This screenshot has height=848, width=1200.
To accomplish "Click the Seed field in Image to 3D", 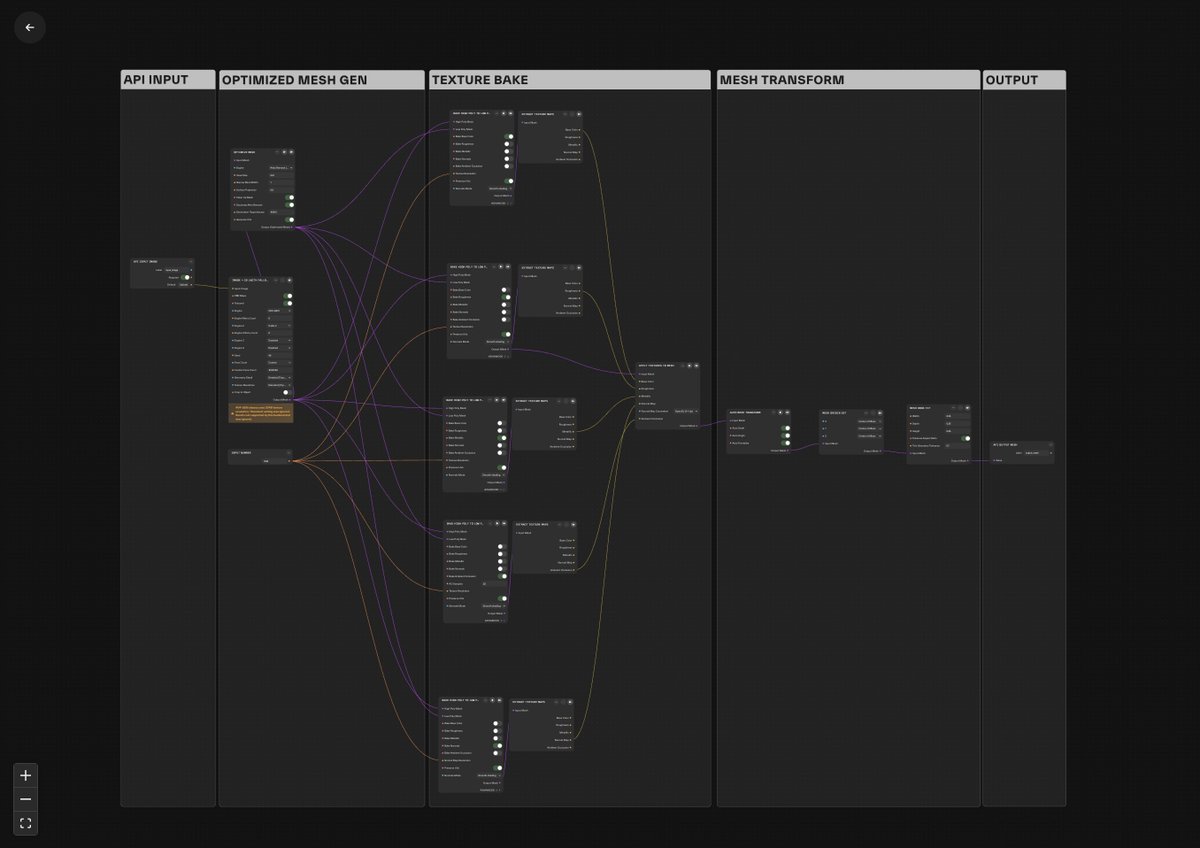I will 279,355.
